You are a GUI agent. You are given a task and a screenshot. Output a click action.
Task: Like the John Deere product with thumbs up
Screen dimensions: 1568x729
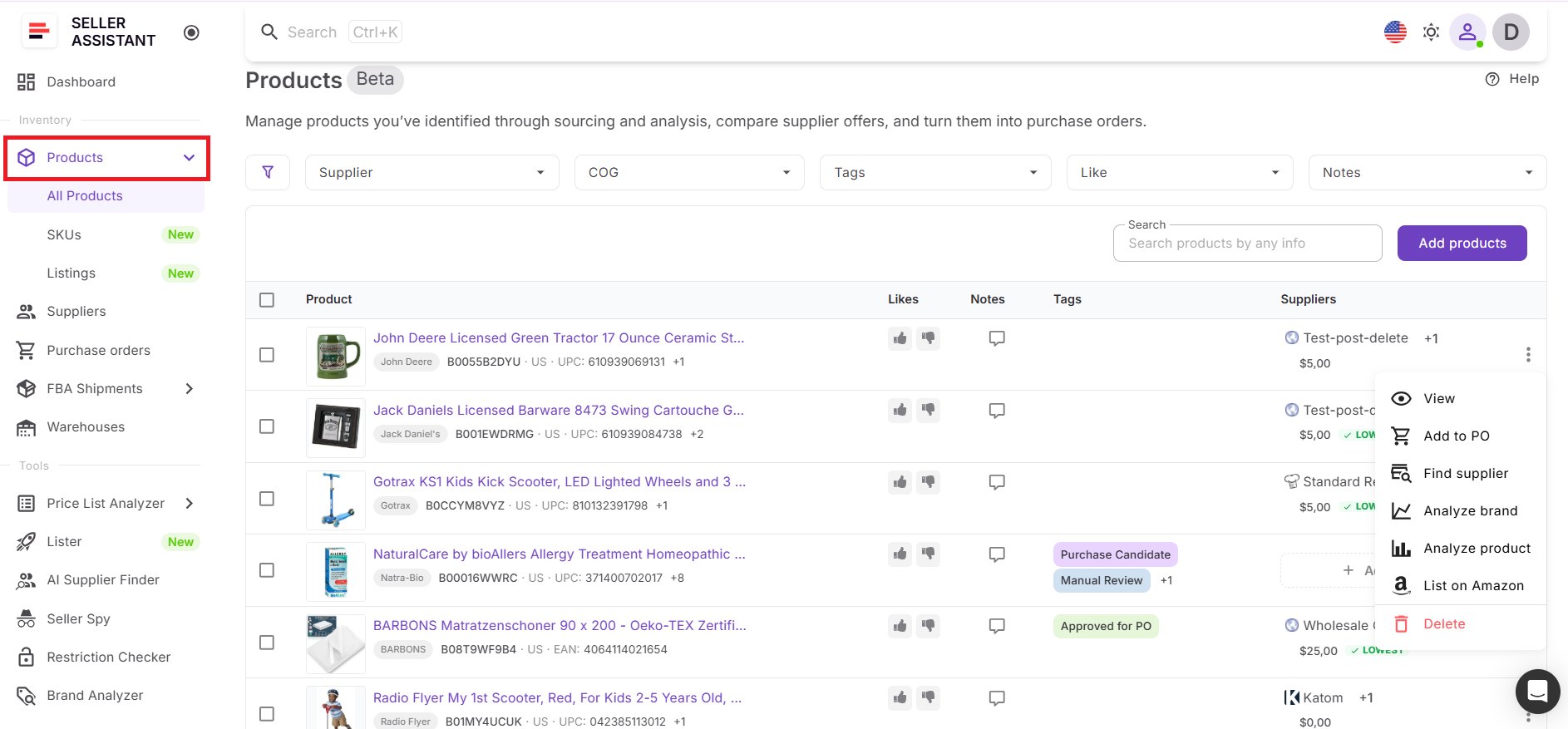pyautogui.click(x=900, y=338)
